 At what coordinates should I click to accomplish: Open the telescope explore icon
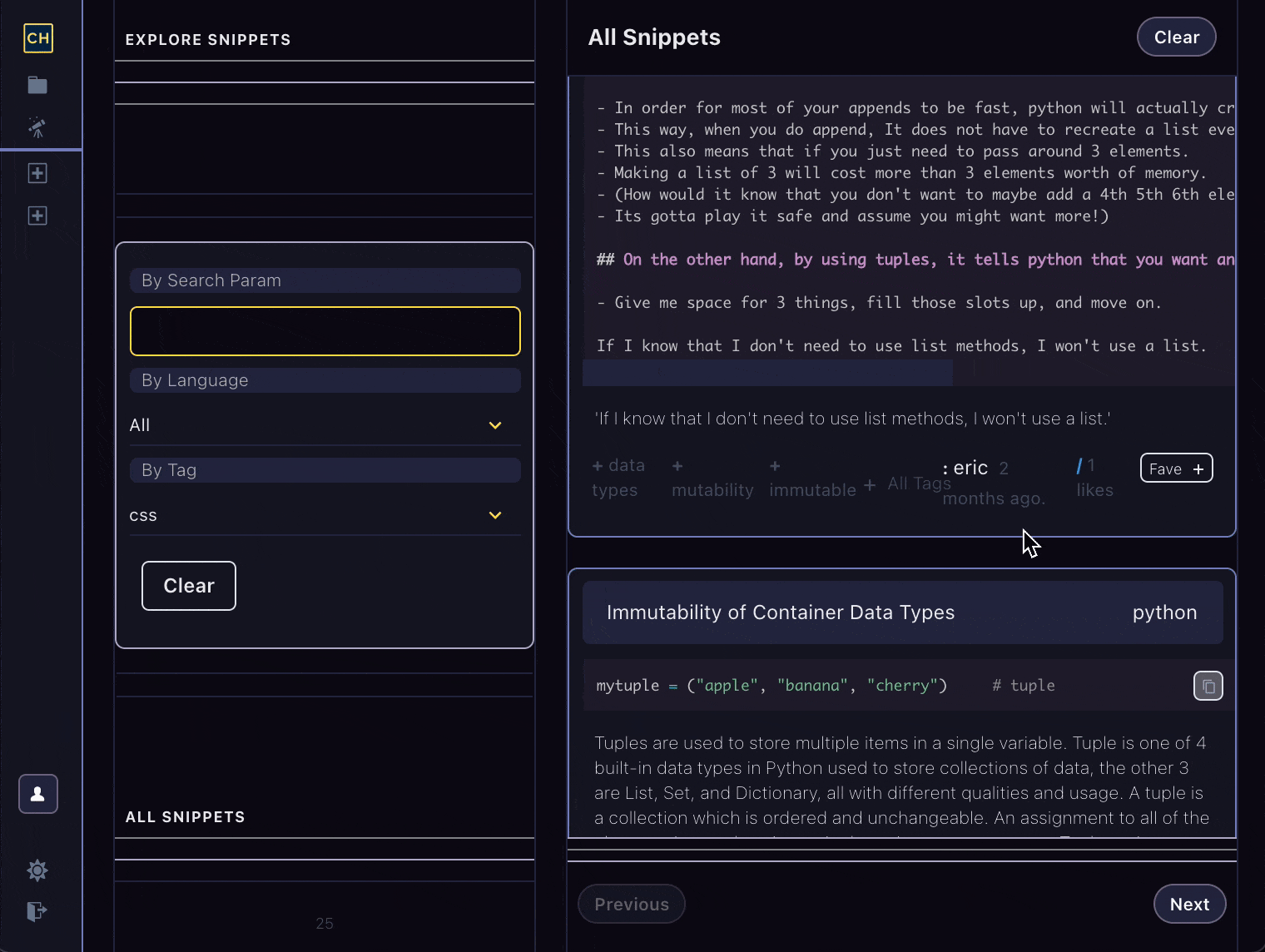click(x=37, y=127)
